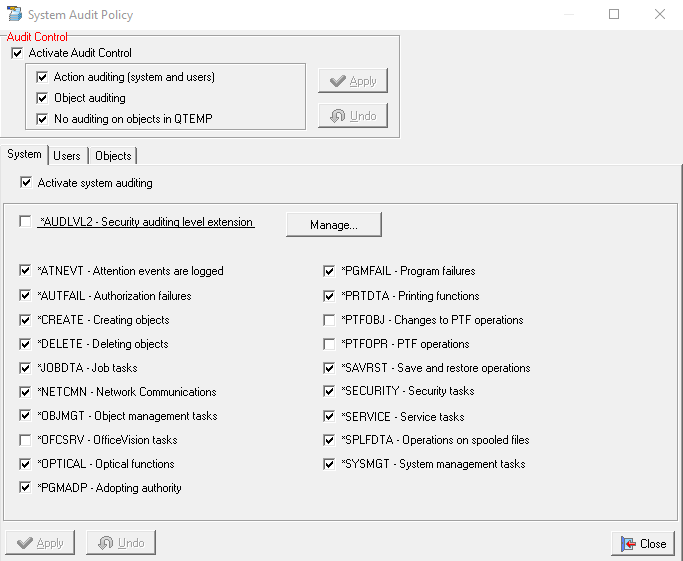Enable *AUDLVL2 security auditing level extension
683x561 pixels.
(x=25, y=222)
